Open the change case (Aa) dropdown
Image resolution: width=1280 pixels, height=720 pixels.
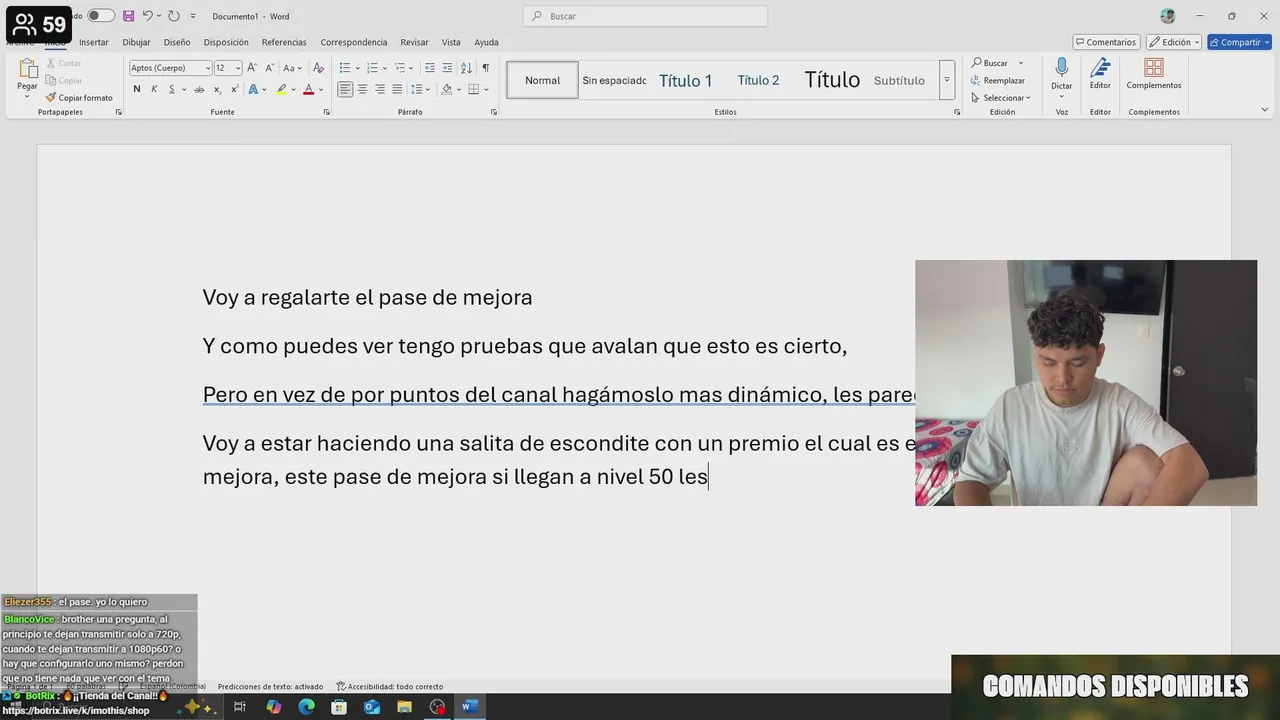(x=292, y=68)
